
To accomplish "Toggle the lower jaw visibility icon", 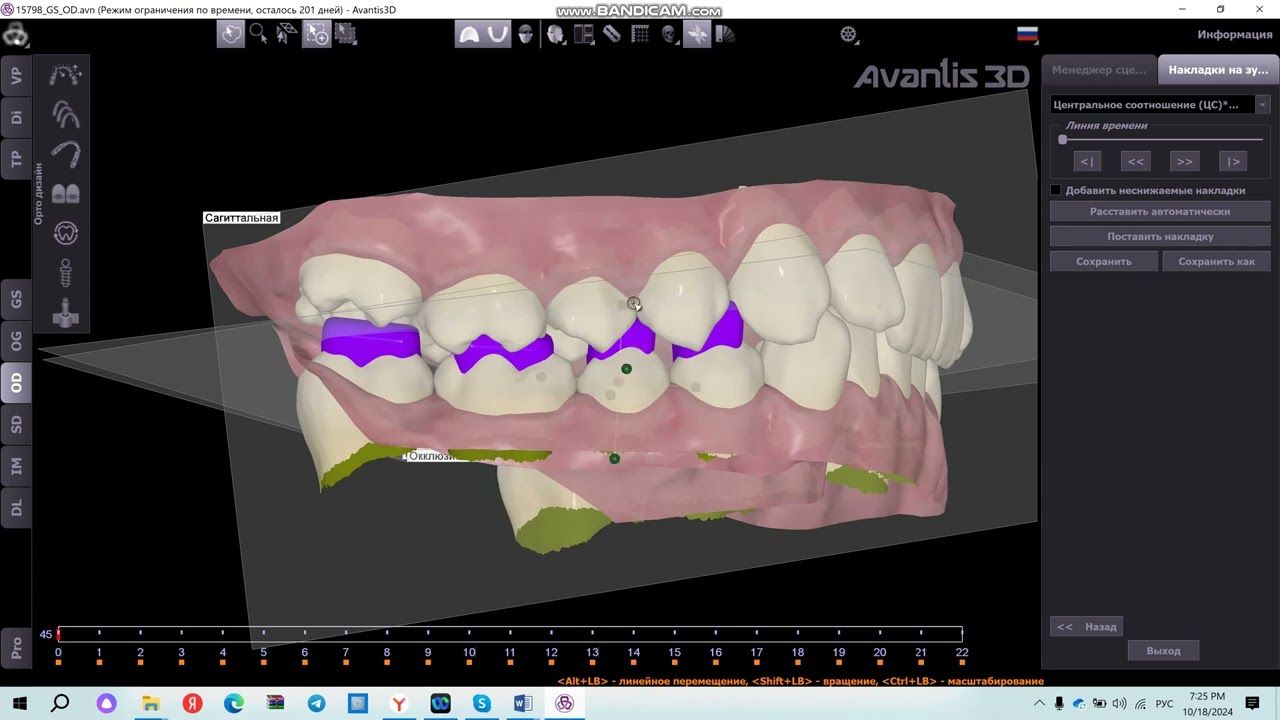I will click(497, 34).
